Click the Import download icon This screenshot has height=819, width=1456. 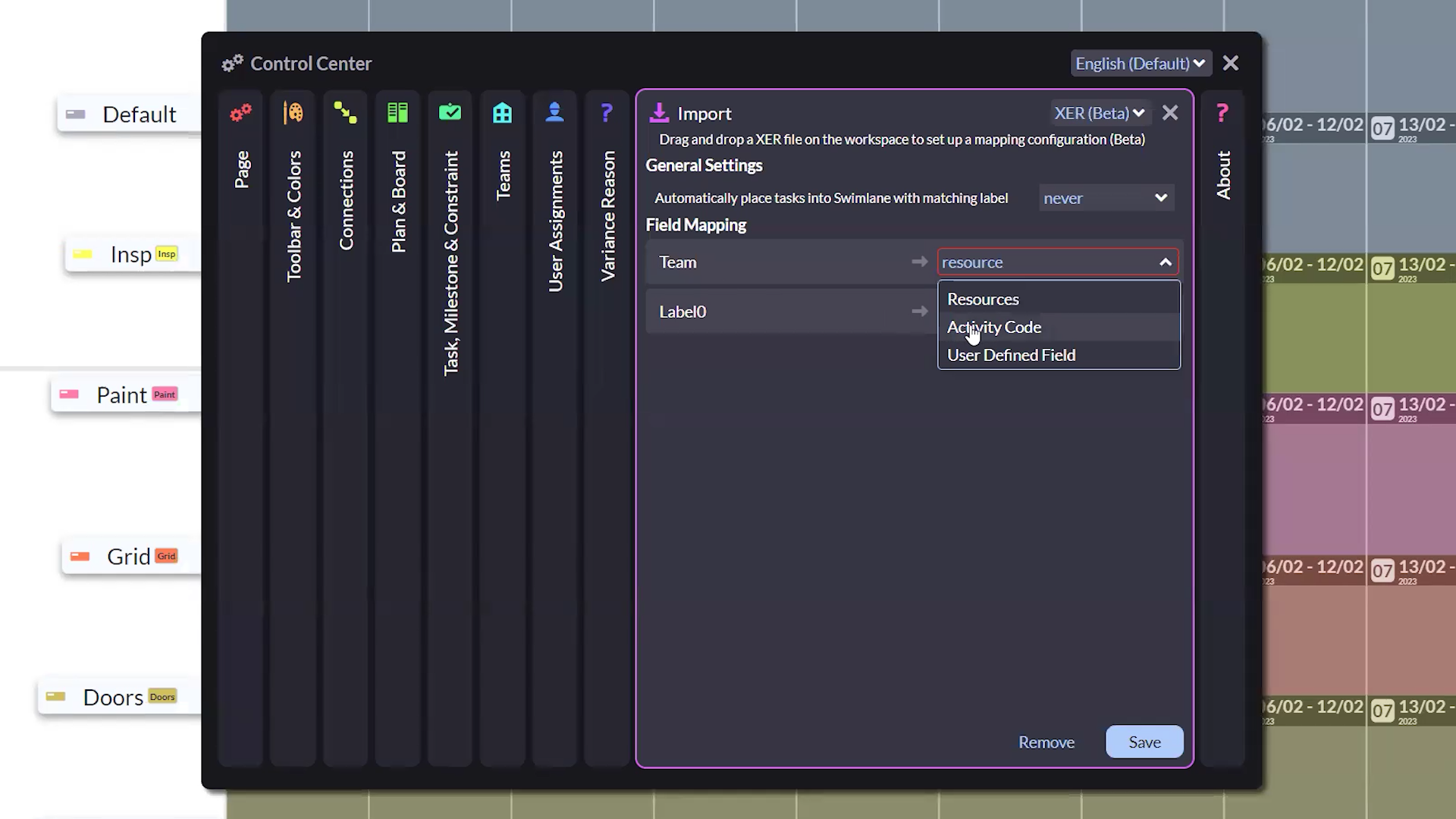pos(659,113)
